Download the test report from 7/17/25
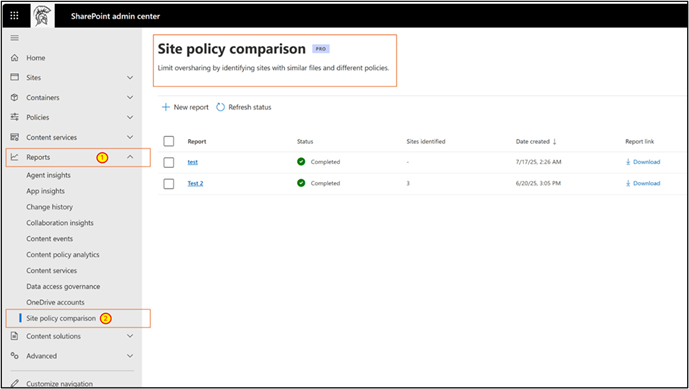 [643, 162]
